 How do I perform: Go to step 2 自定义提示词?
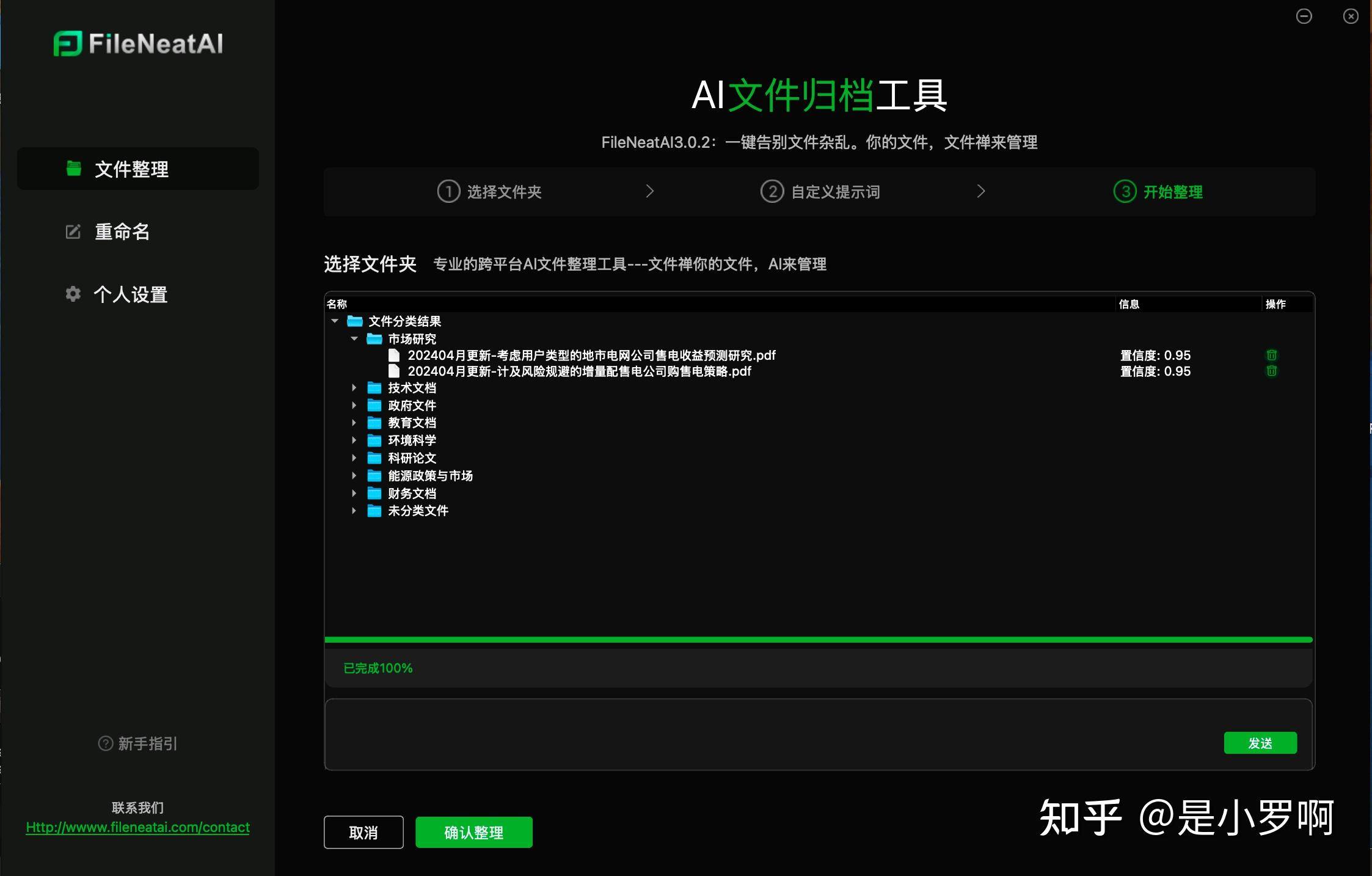tap(820, 192)
